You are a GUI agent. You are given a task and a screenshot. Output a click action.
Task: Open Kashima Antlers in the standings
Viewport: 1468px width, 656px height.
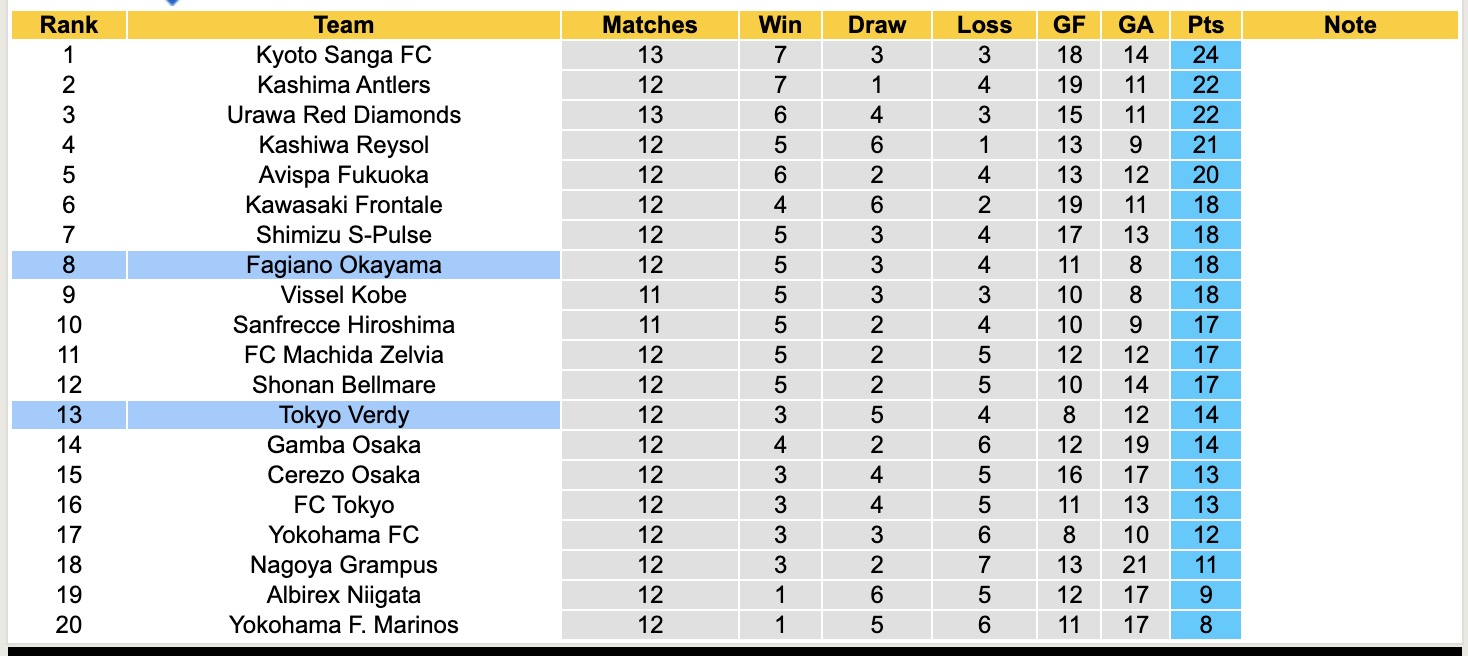click(x=343, y=85)
